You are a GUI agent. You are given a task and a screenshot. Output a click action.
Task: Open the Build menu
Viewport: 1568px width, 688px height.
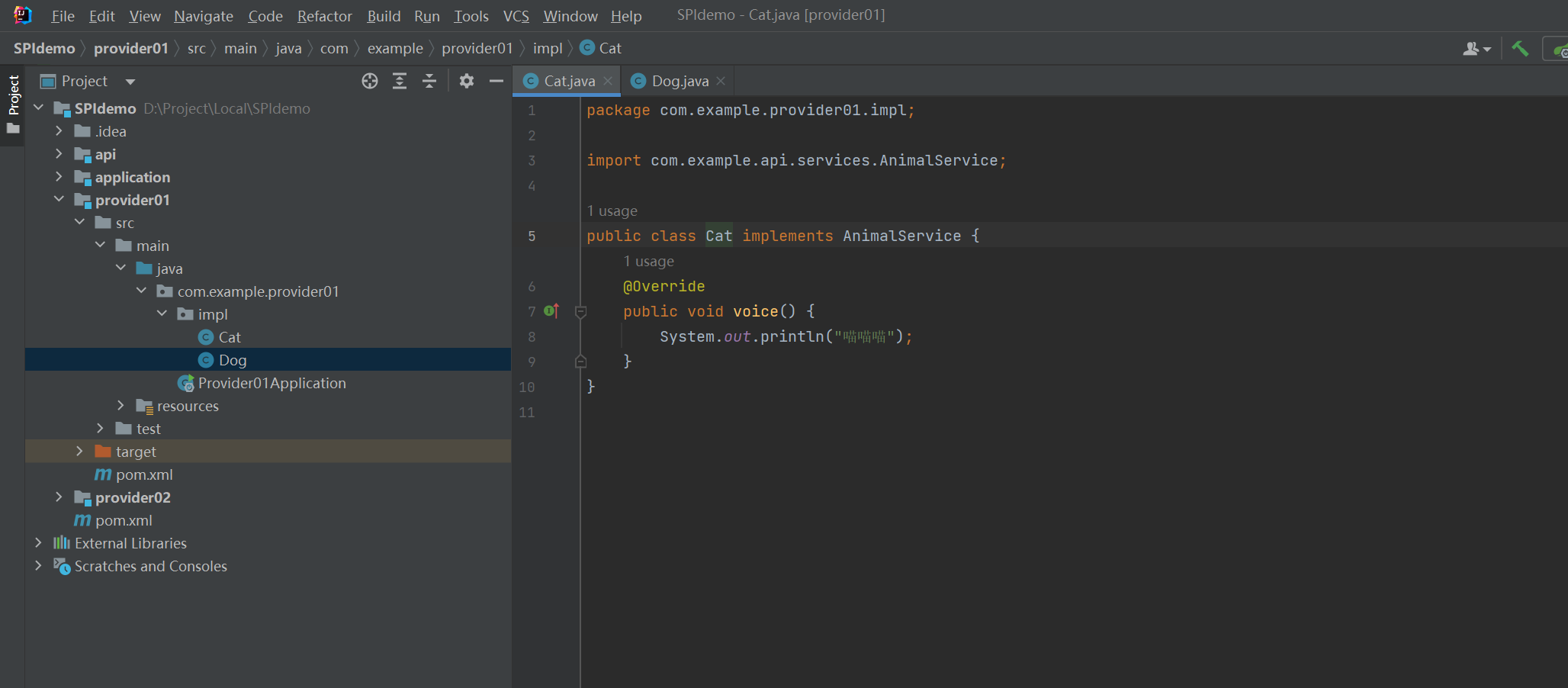[384, 16]
